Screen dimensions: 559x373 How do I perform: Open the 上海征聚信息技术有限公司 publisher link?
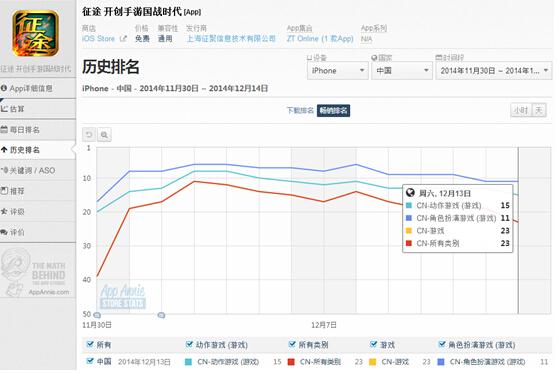point(231,39)
